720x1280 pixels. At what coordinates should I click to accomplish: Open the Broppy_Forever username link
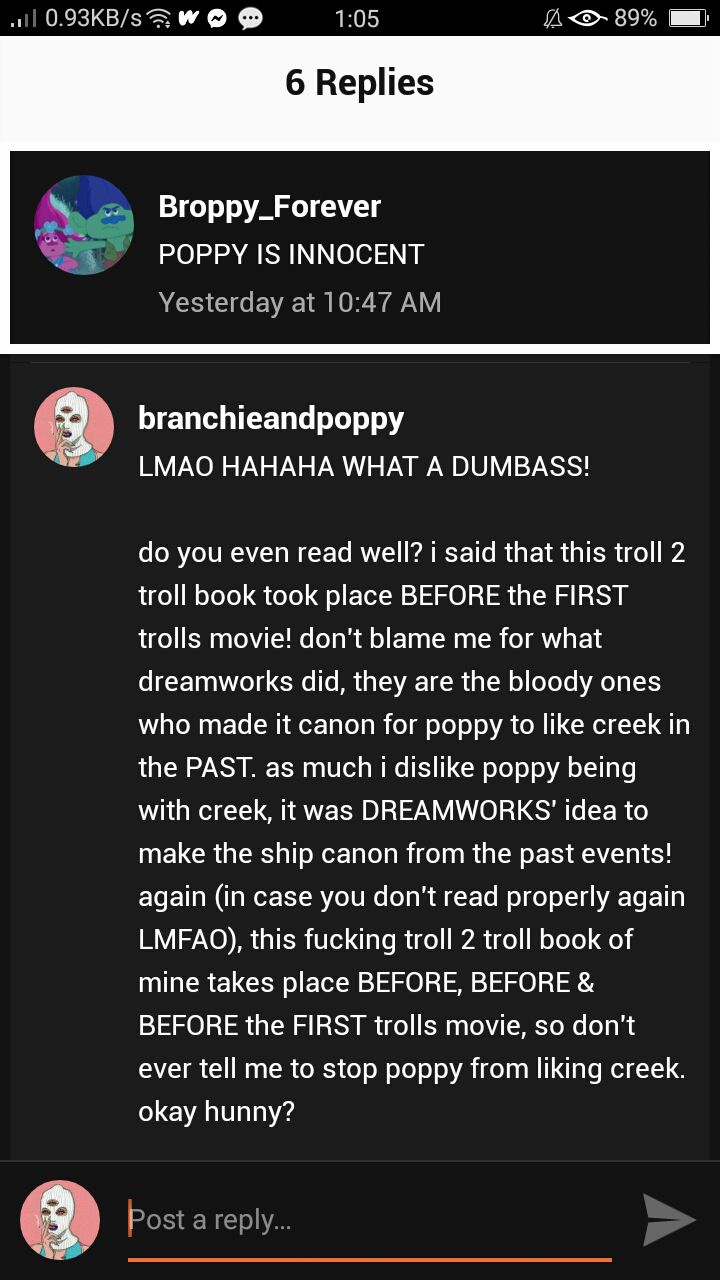point(269,206)
